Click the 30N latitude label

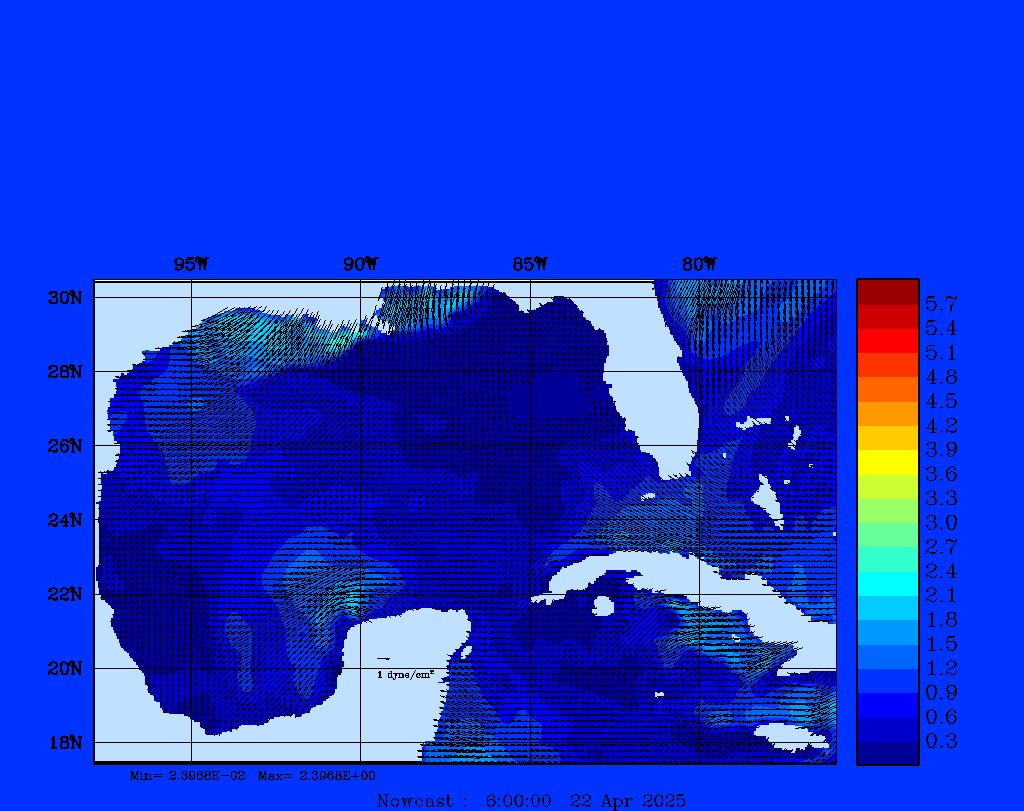tap(63, 297)
